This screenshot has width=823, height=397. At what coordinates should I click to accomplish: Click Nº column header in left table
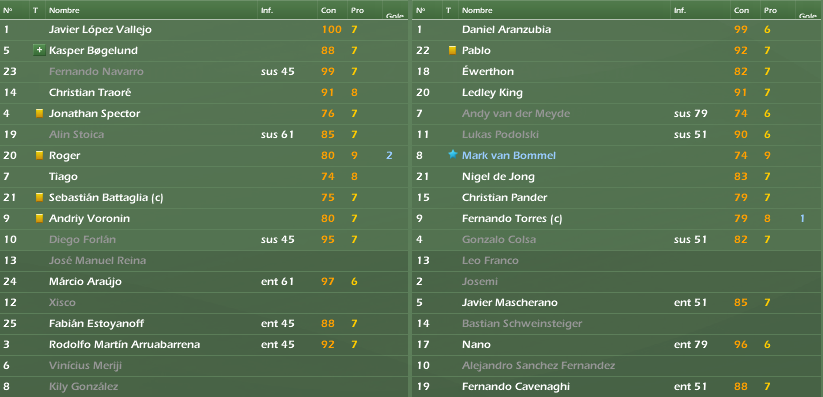click(8, 11)
